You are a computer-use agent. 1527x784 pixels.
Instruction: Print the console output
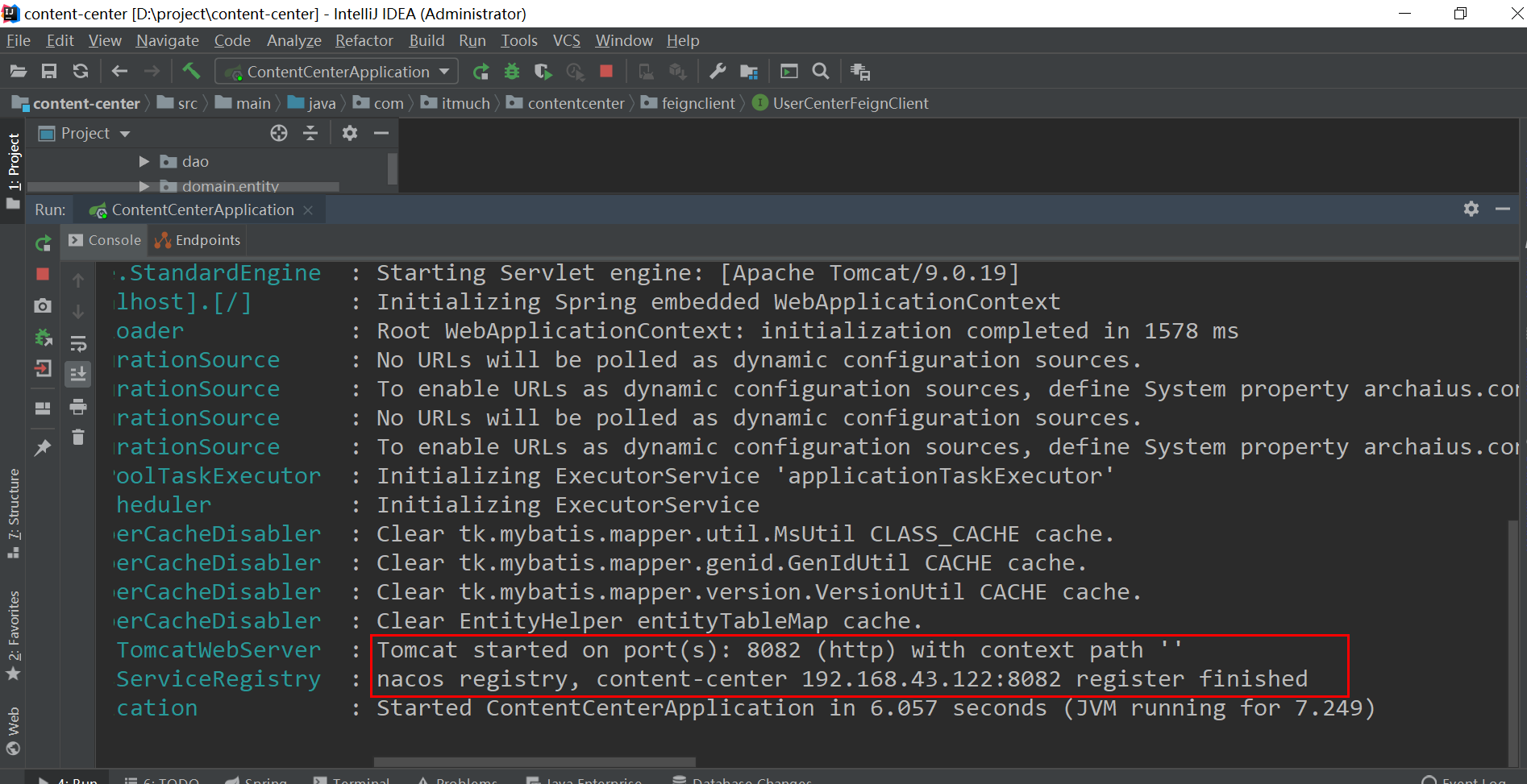coord(78,406)
